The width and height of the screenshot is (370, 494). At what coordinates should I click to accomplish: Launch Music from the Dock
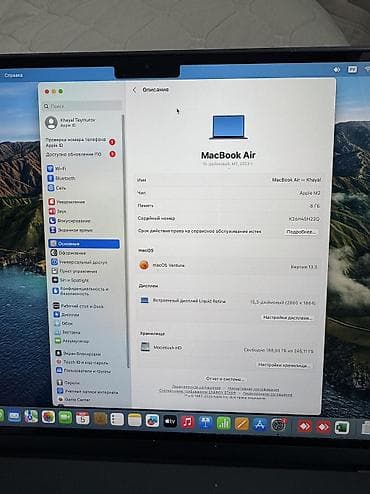188,422
